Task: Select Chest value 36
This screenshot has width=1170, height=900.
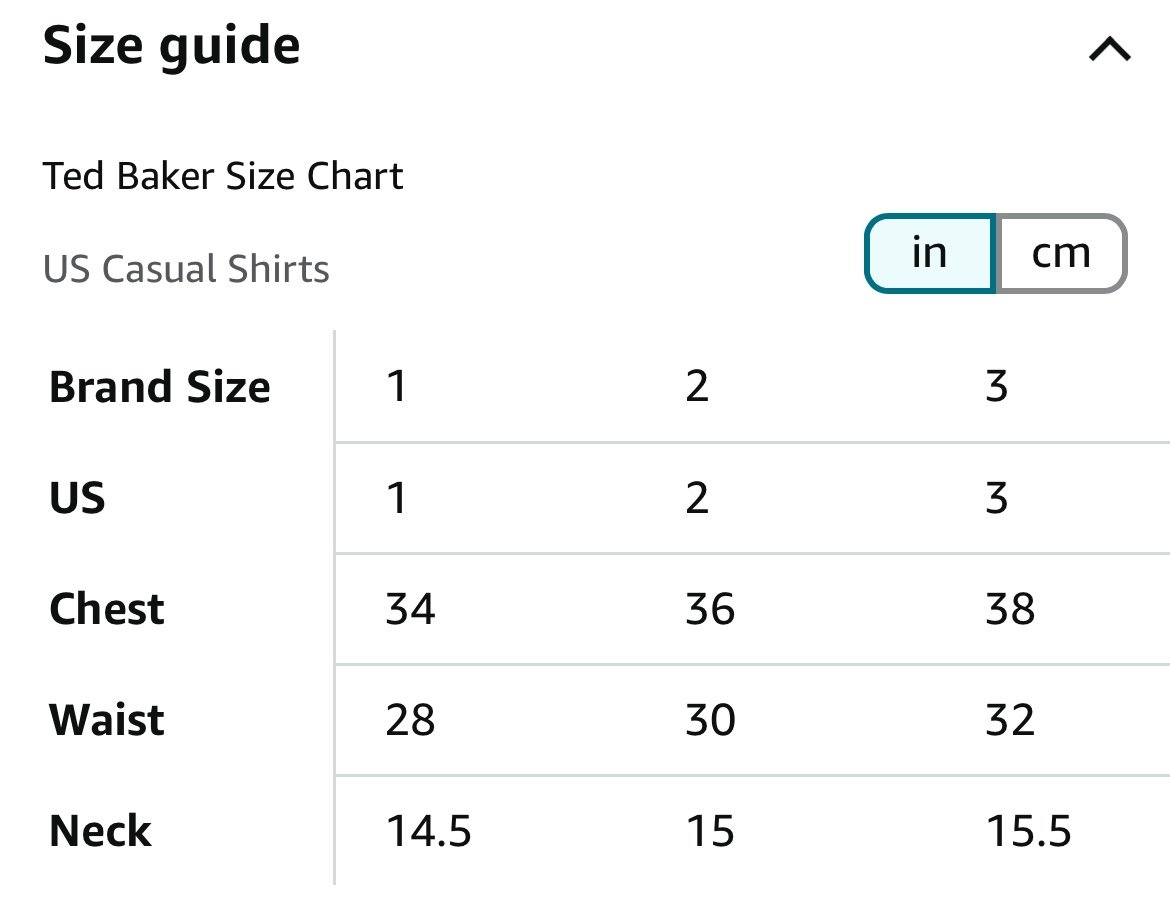Action: point(710,609)
